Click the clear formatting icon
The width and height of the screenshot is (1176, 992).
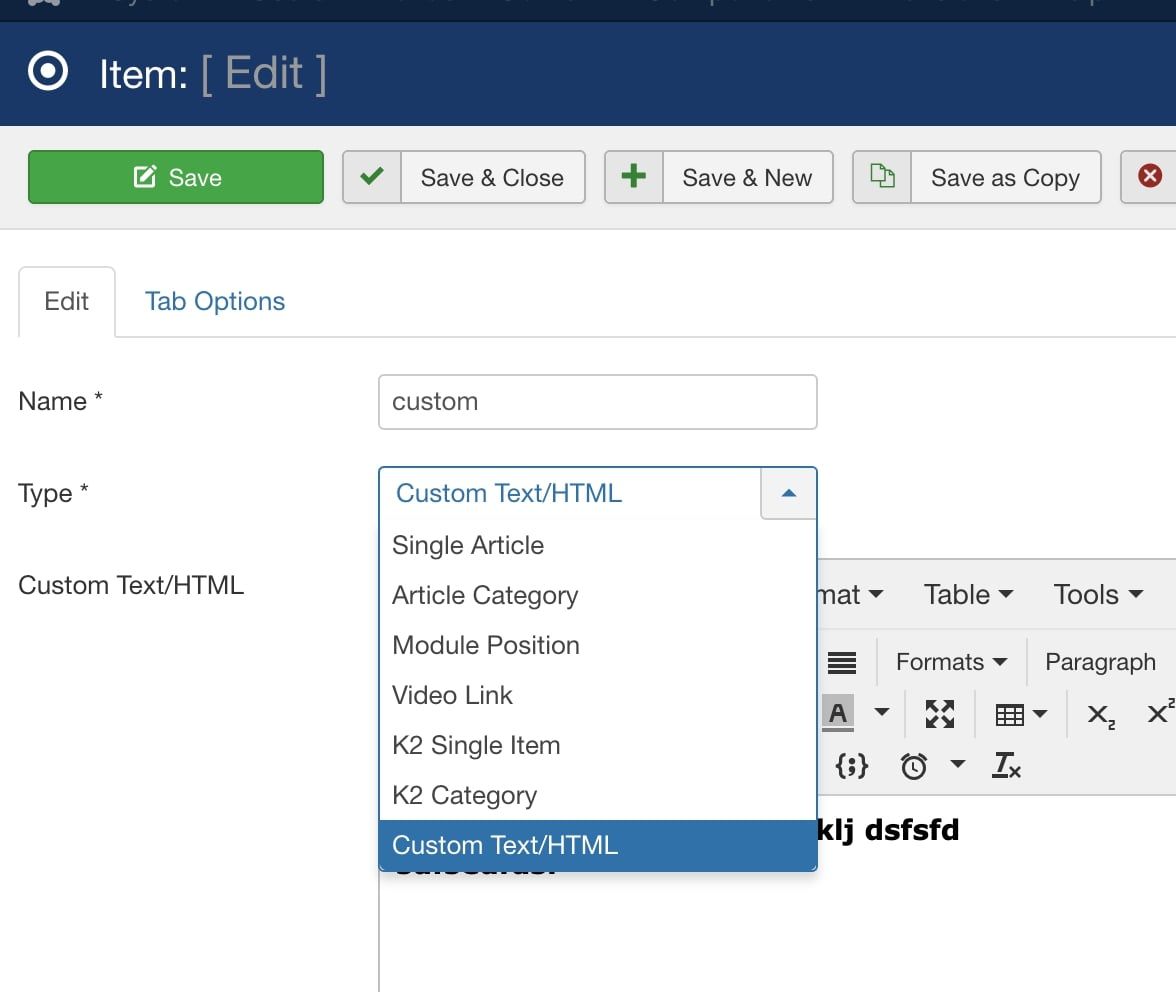pos(1006,766)
